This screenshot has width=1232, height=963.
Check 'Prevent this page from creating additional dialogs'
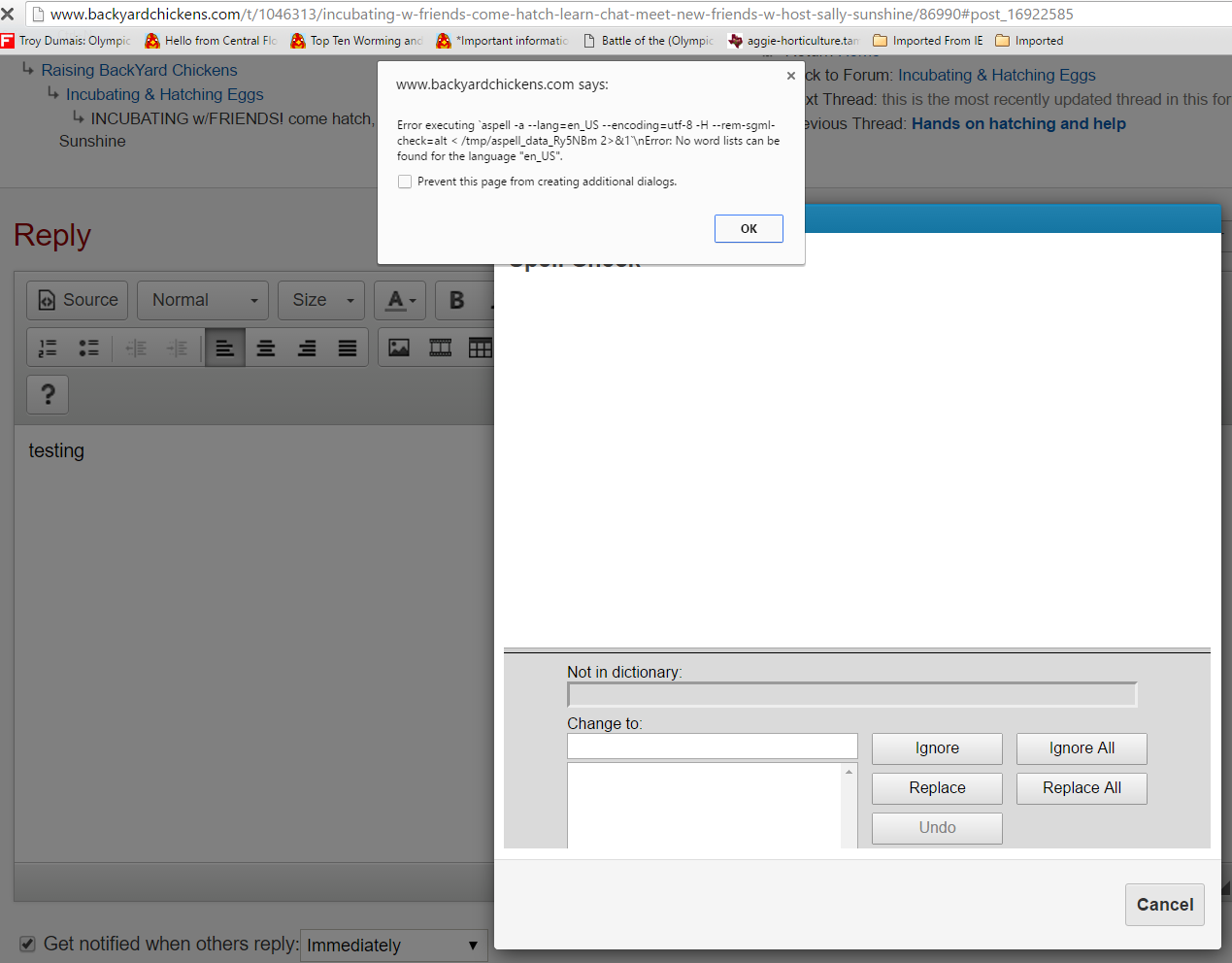(x=405, y=182)
